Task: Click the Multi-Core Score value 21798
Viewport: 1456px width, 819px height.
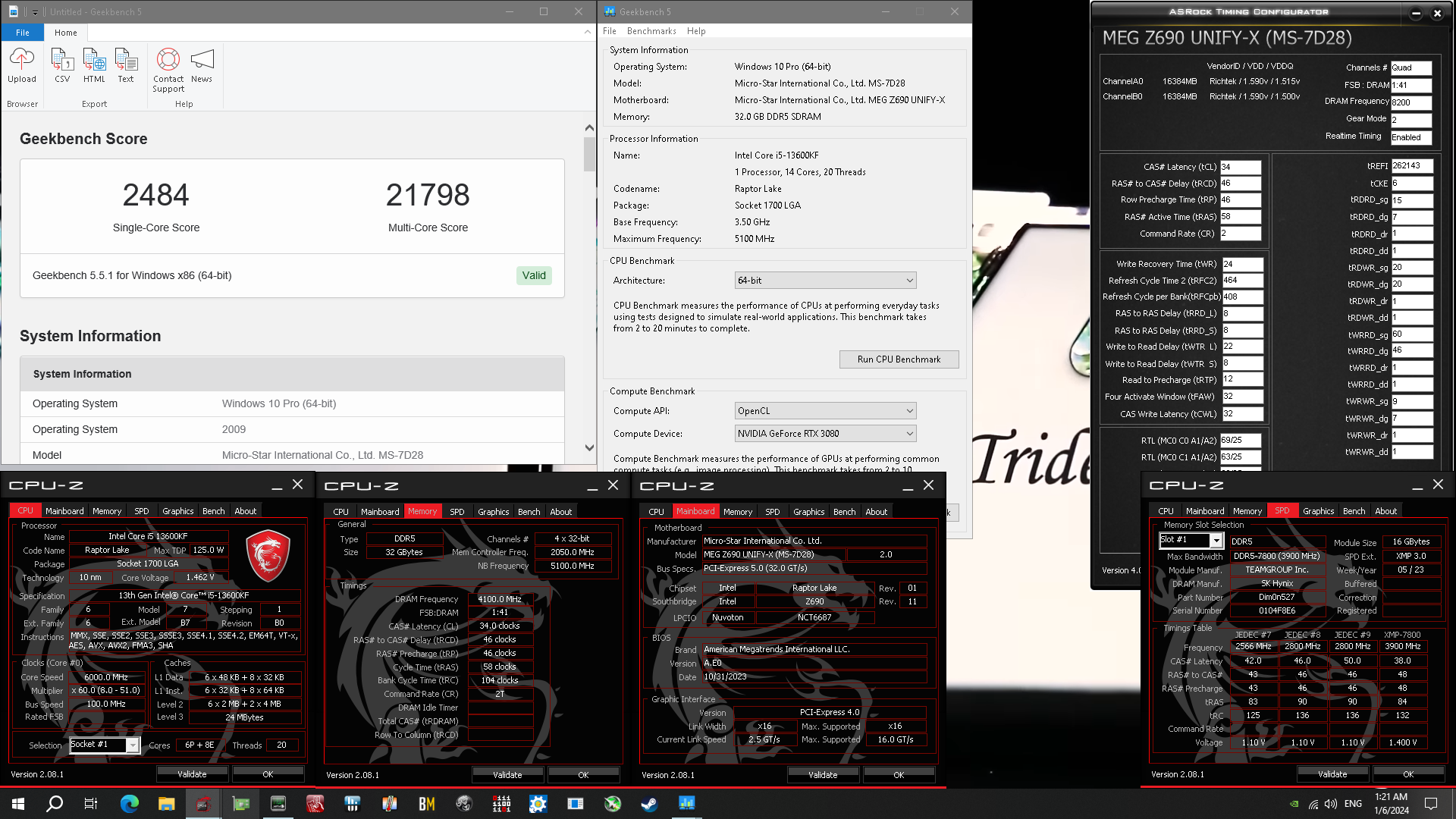Action: (x=428, y=195)
